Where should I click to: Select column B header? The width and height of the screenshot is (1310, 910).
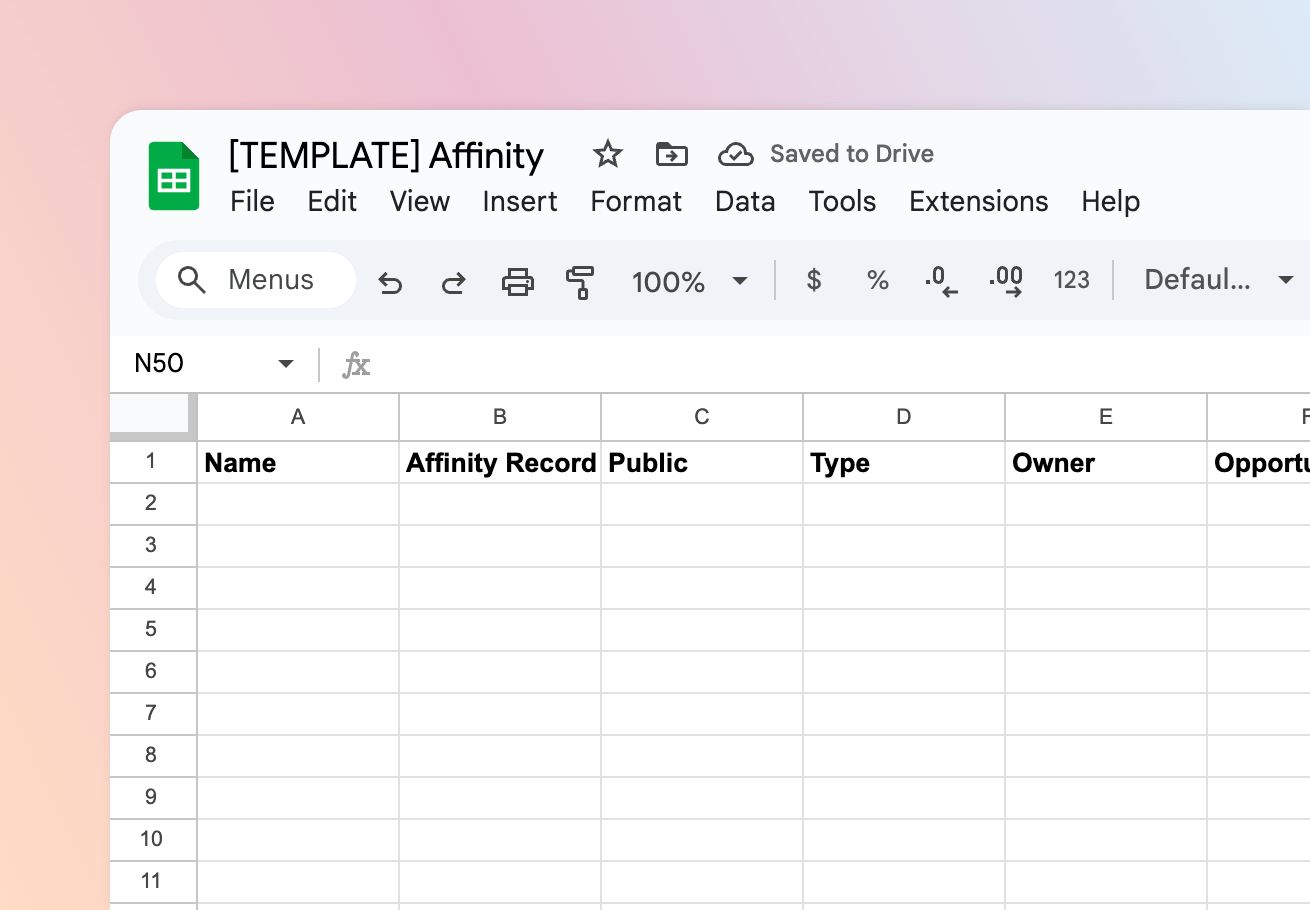[500, 417]
